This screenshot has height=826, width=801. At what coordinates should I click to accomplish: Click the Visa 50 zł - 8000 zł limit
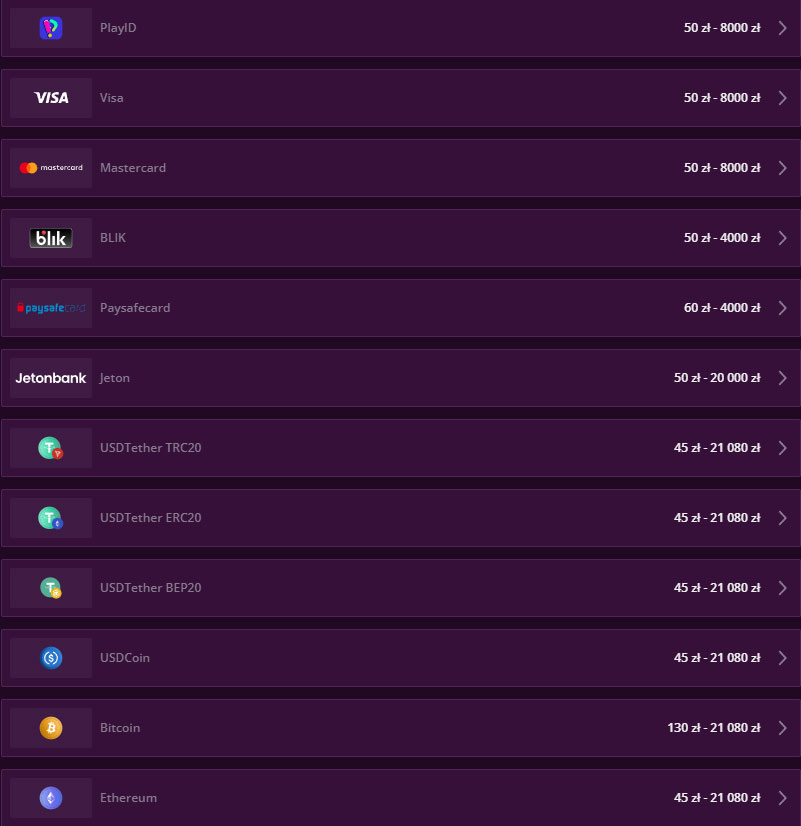click(722, 98)
